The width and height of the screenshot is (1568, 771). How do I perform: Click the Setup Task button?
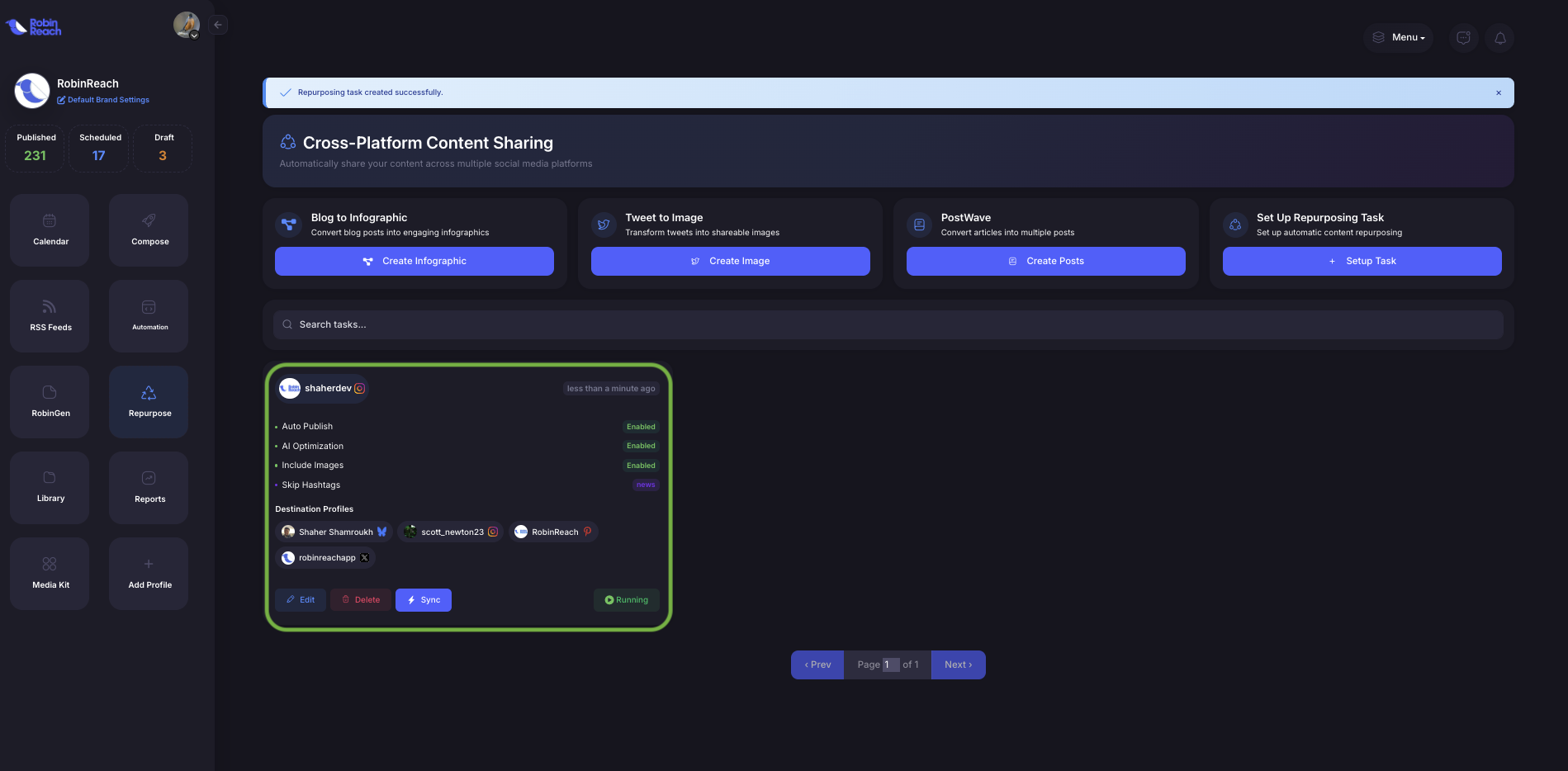1362,261
